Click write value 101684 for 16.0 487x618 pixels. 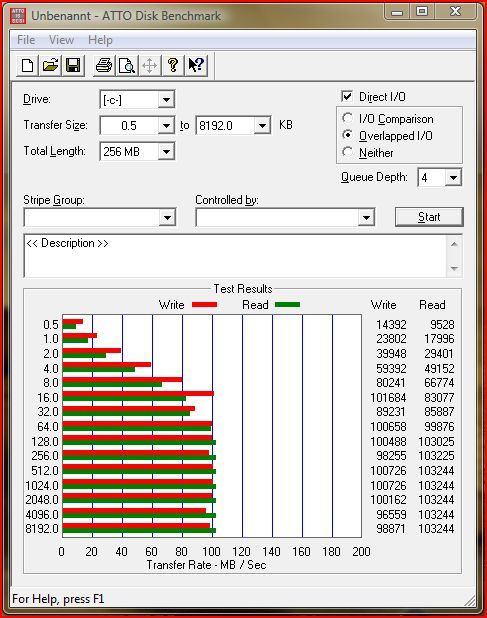coord(388,398)
